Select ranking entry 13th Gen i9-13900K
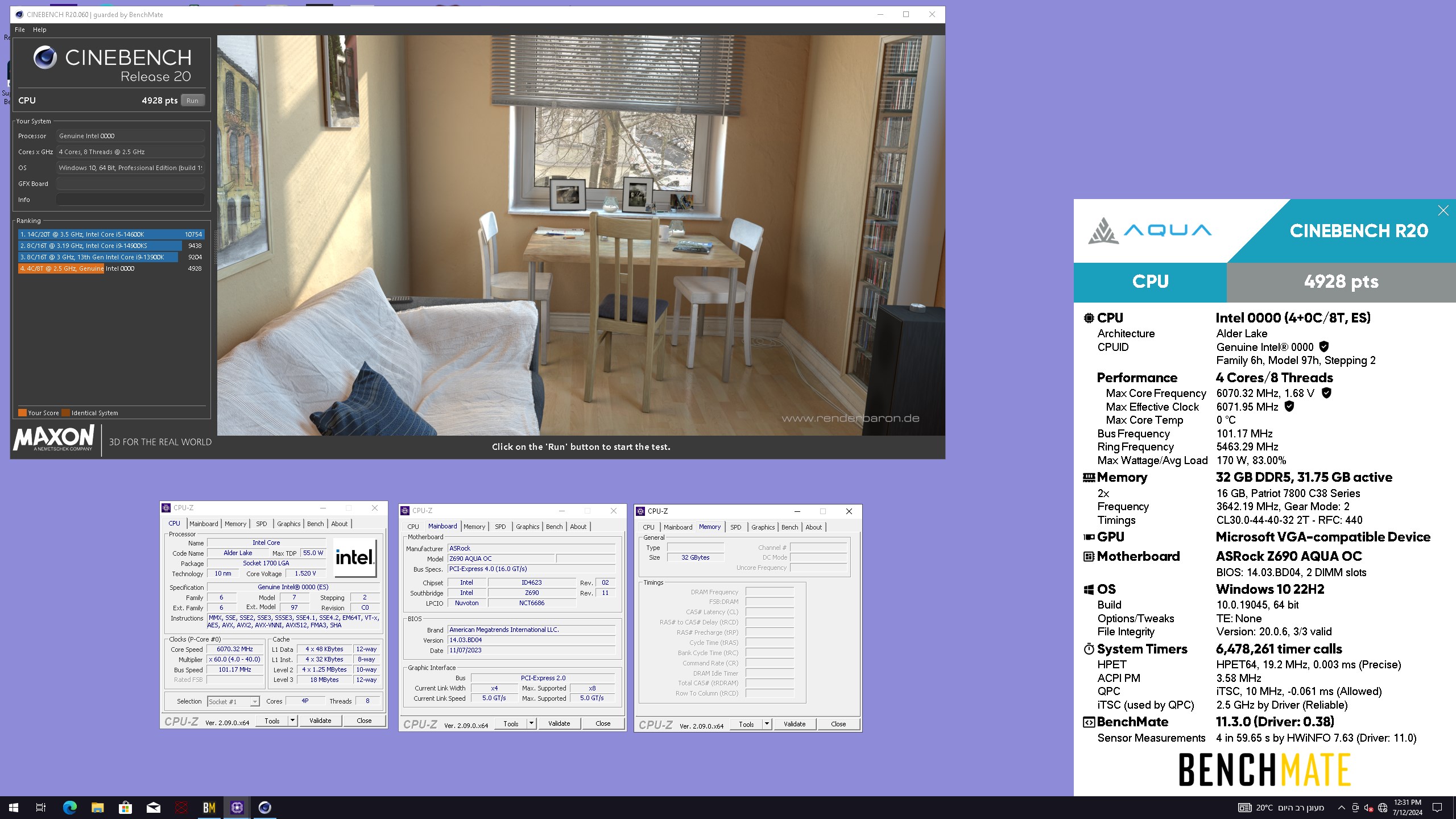1456x819 pixels. tap(111, 257)
